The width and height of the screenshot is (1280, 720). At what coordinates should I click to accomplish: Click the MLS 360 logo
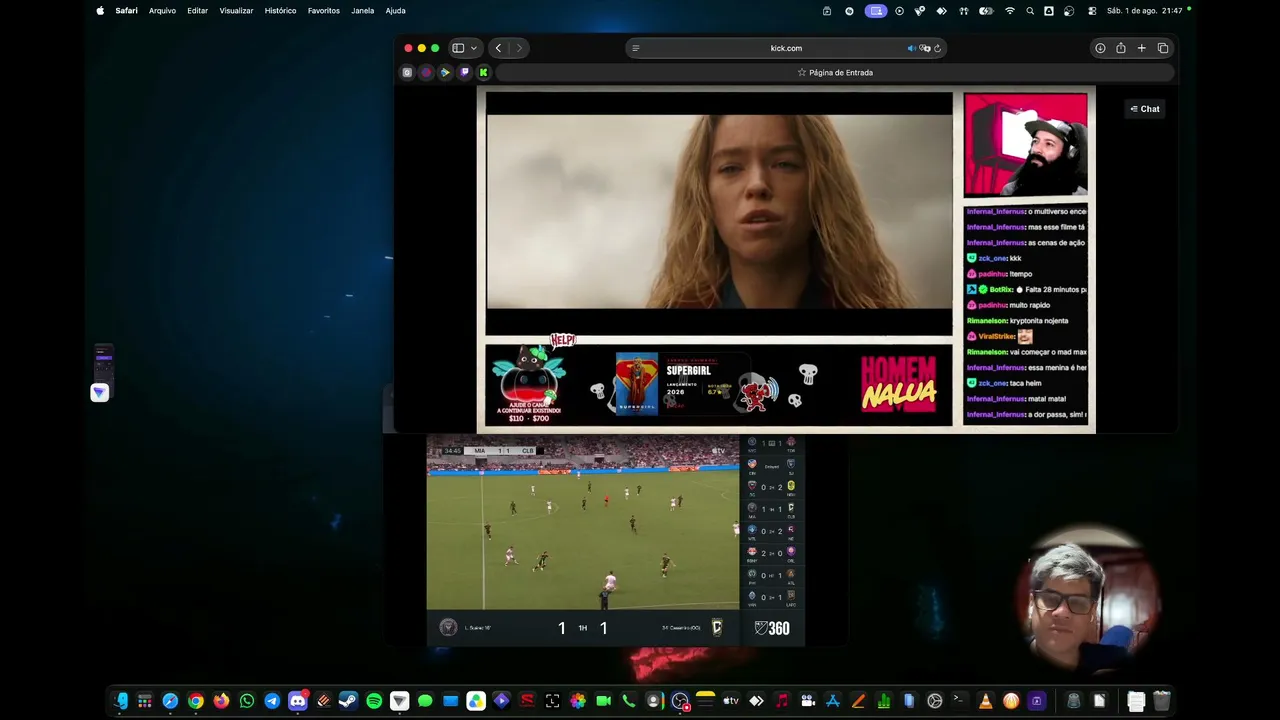[772, 628]
